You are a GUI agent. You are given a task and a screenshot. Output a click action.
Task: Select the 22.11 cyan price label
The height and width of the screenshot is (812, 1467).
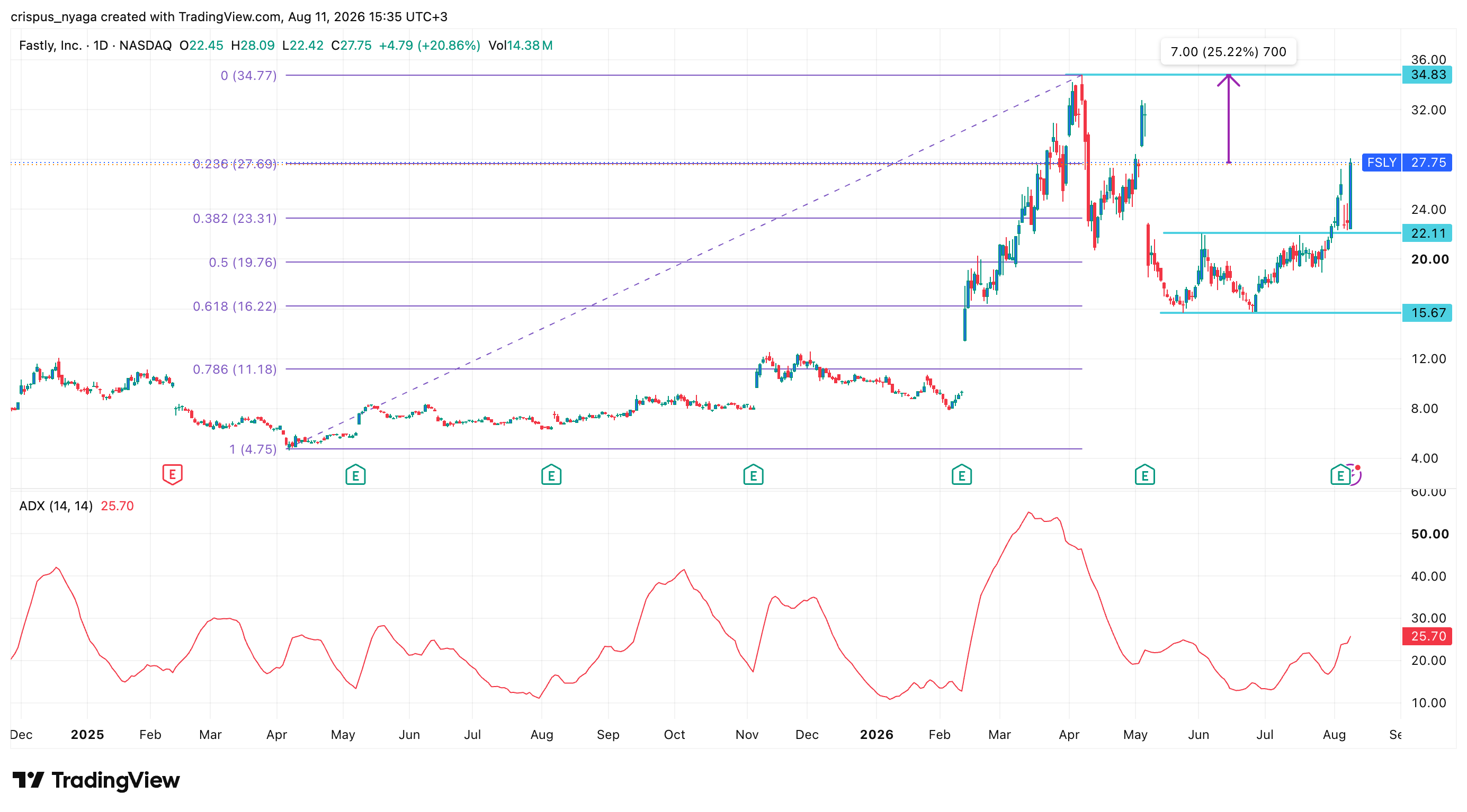coord(1427,233)
